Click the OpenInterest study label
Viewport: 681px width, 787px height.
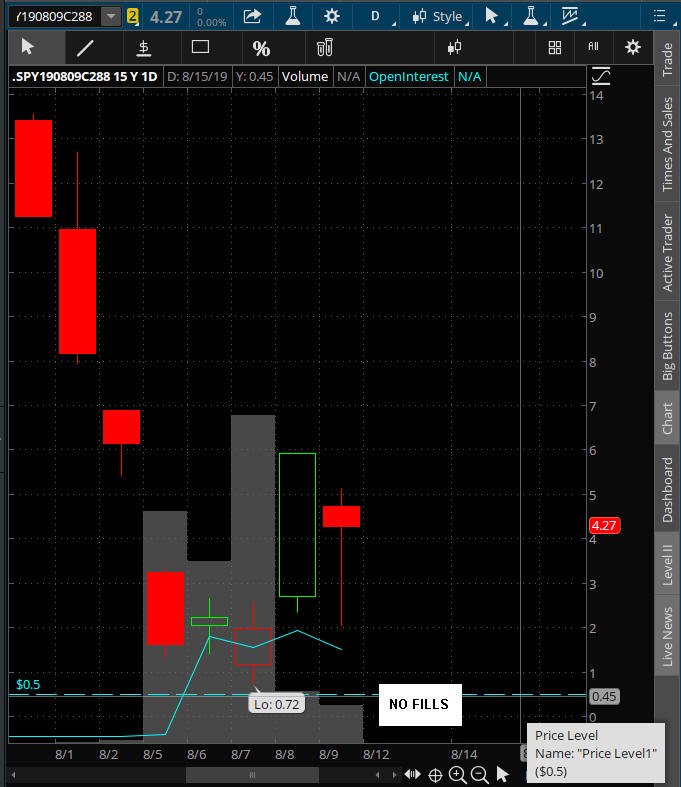pos(408,77)
